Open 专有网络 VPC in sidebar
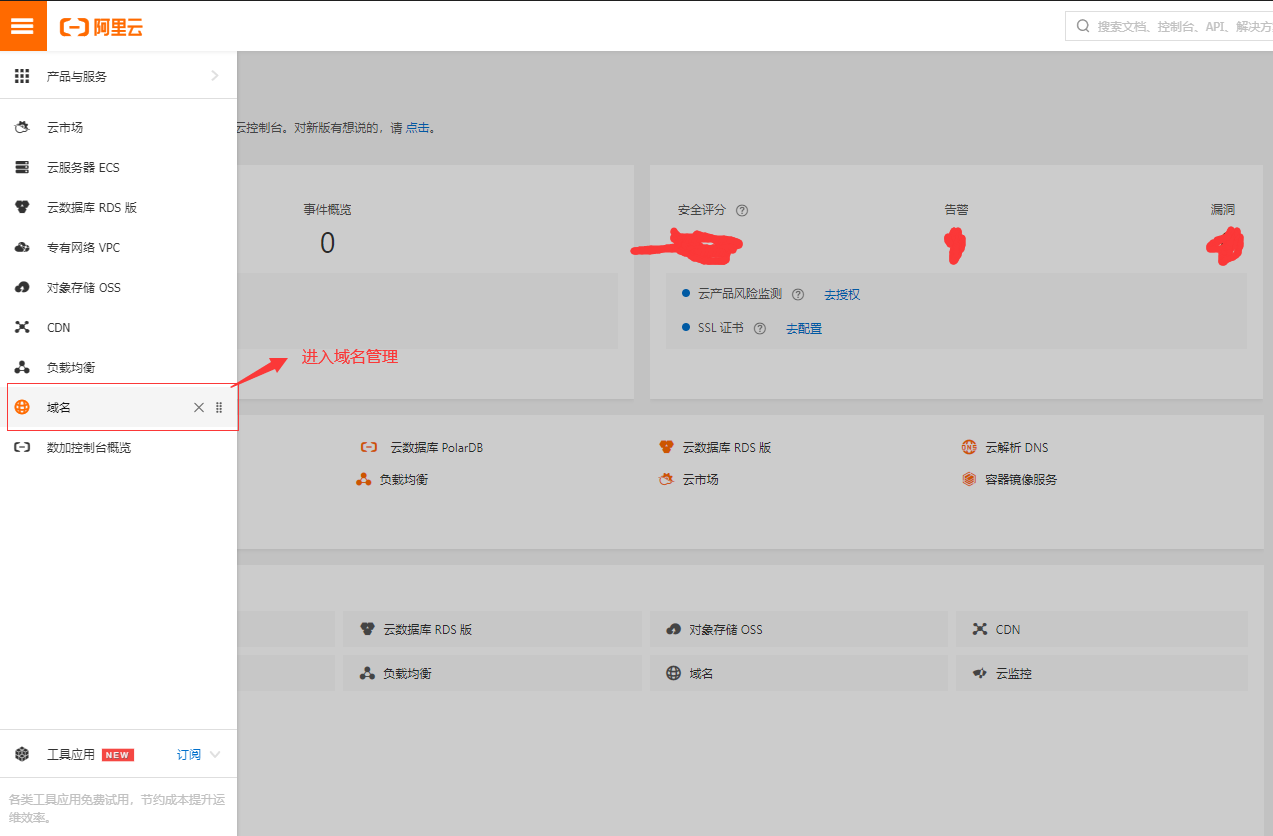Screen dimensions: 1273x836 83,248
